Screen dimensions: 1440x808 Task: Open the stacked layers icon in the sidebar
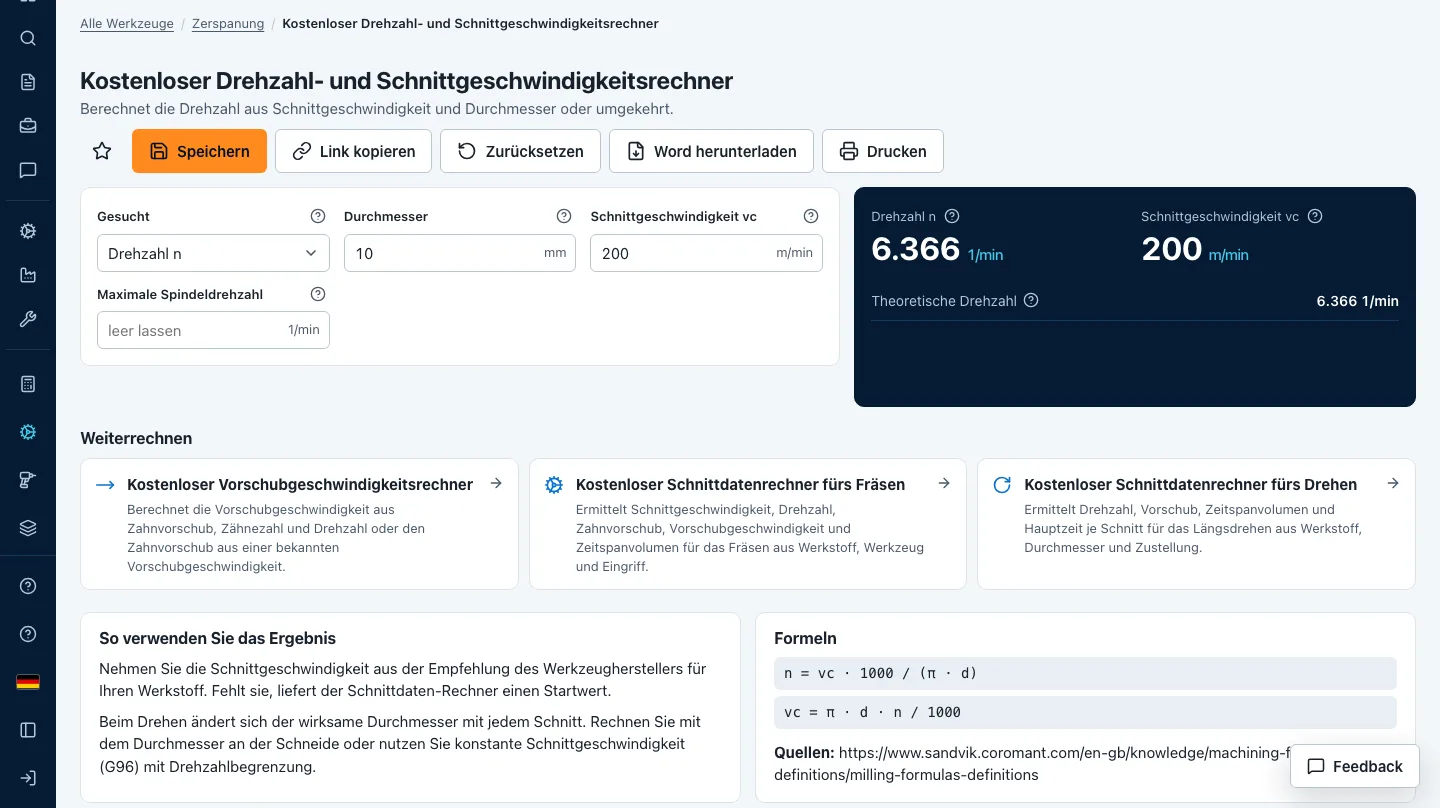[x=28, y=528]
